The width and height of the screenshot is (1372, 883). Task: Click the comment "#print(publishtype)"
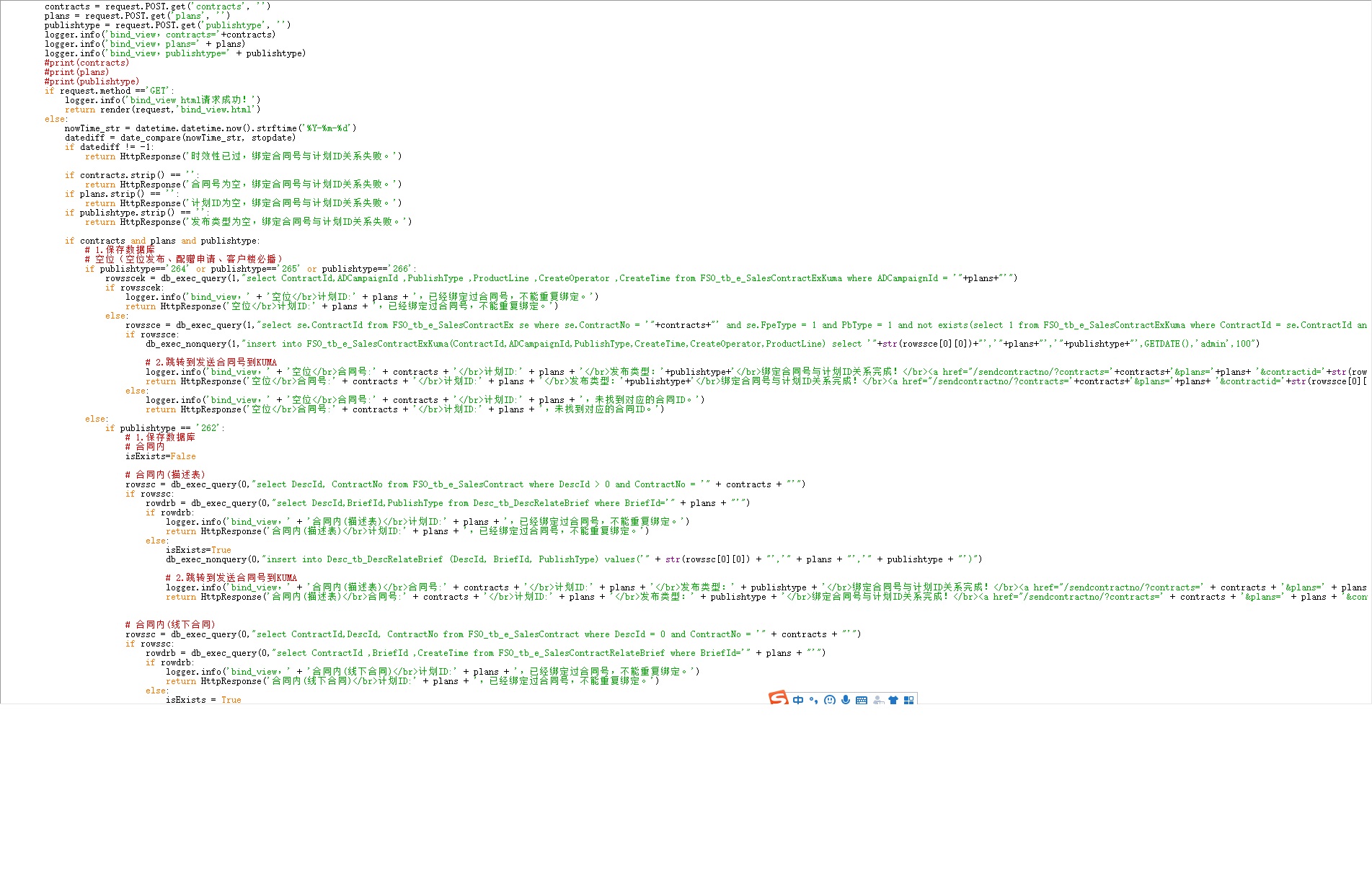[92, 81]
